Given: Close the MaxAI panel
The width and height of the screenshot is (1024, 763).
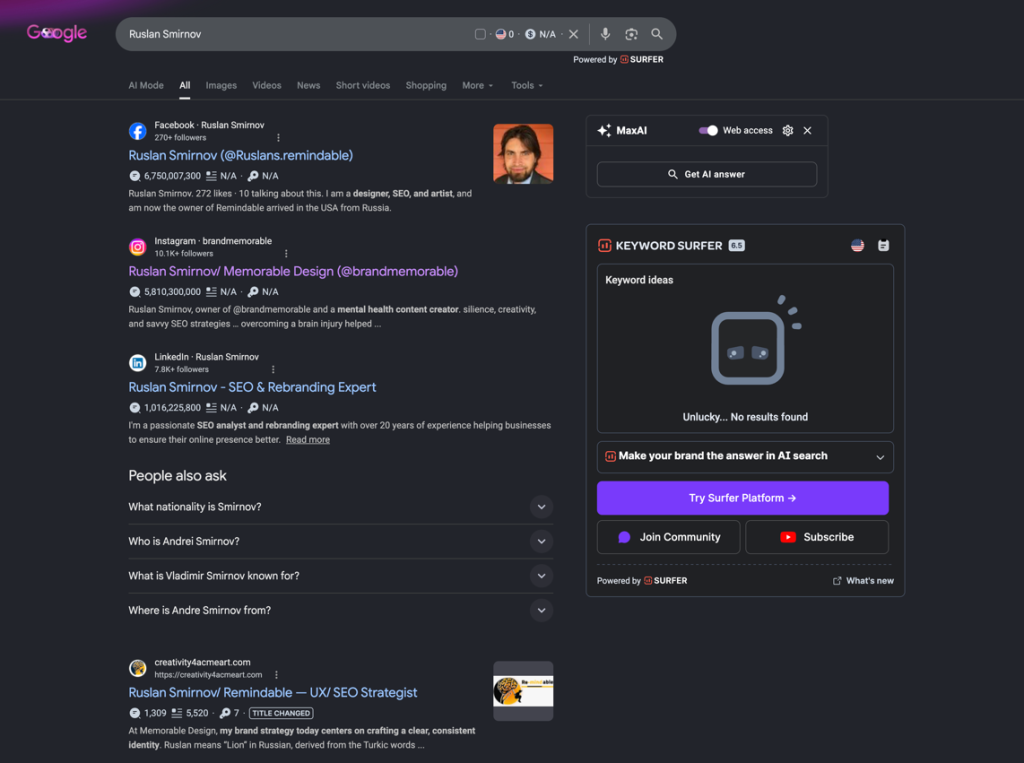Looking at the screenshot, I should [807, 131].
